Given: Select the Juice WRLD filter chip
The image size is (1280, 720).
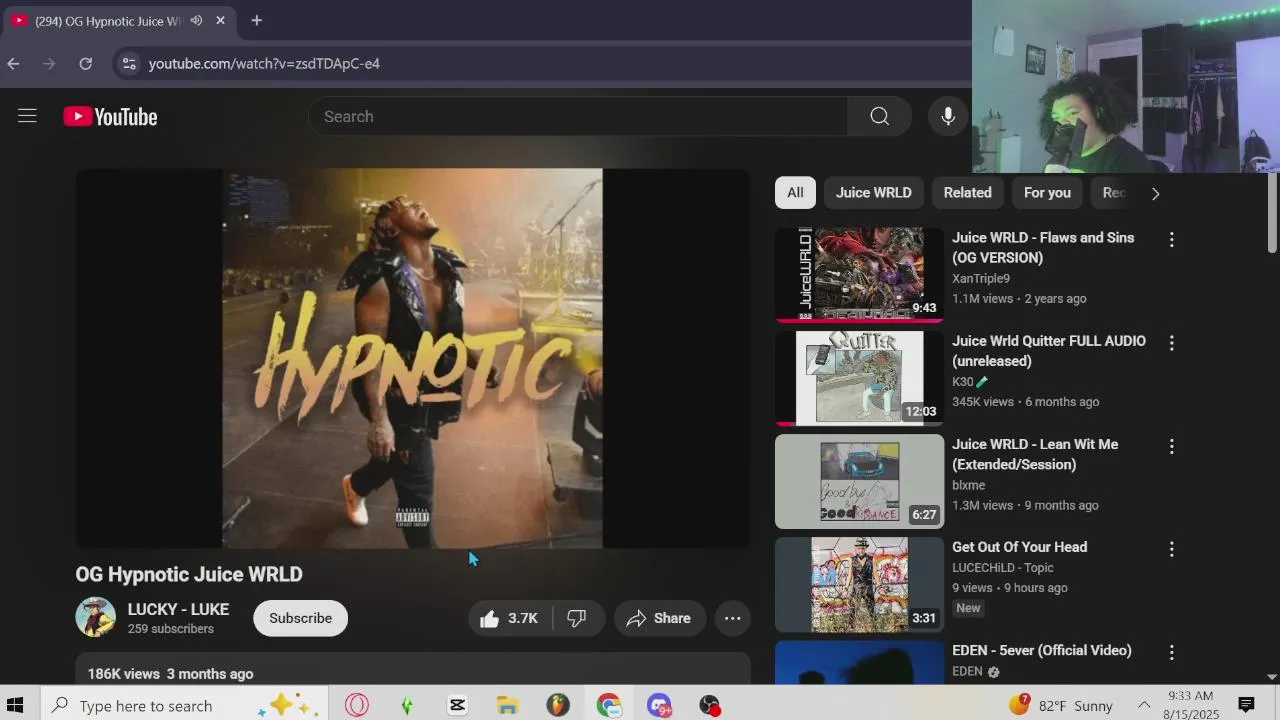Looking at the screenshot, I should [874, 192].
